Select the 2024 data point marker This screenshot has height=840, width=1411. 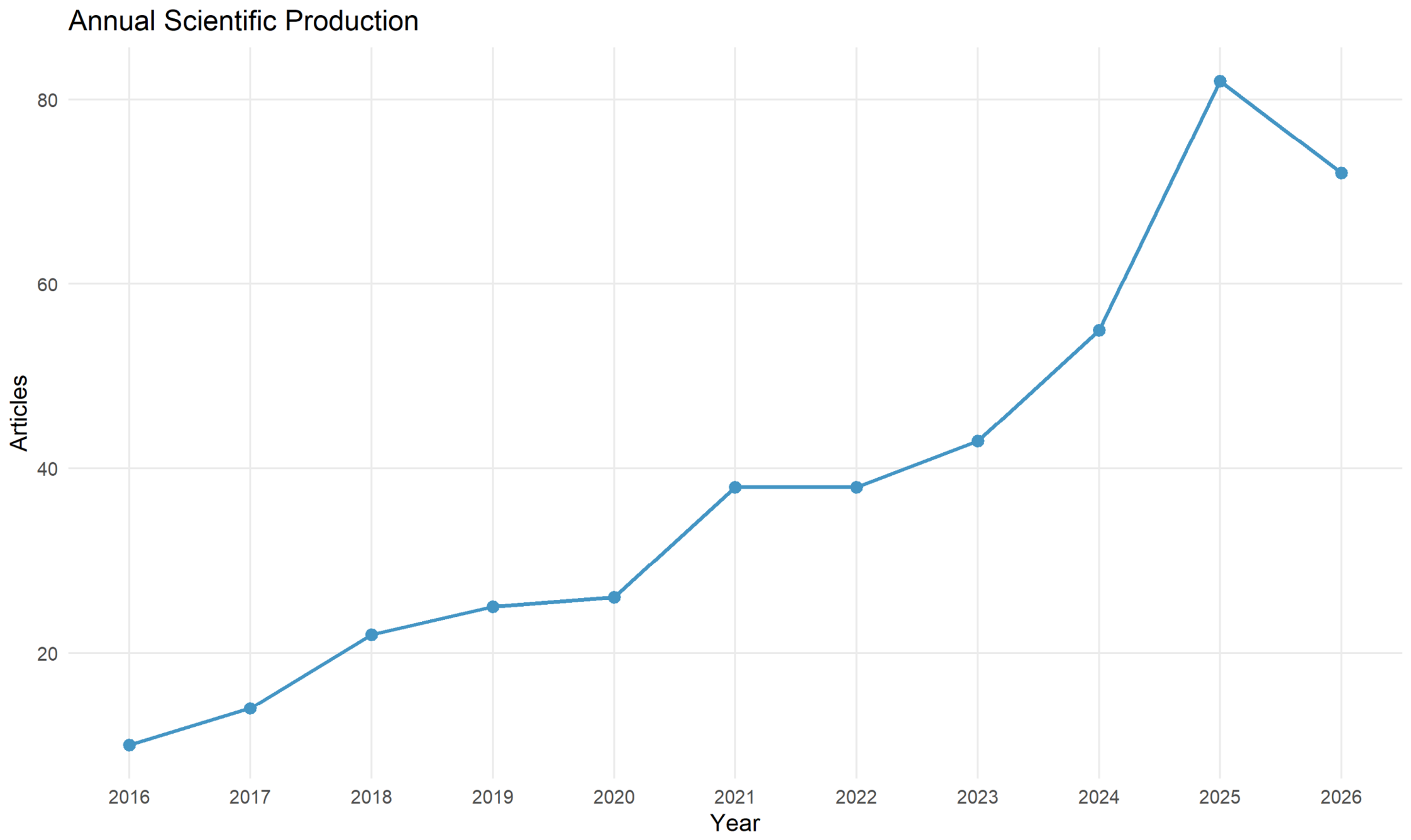tap(1099, 330)
